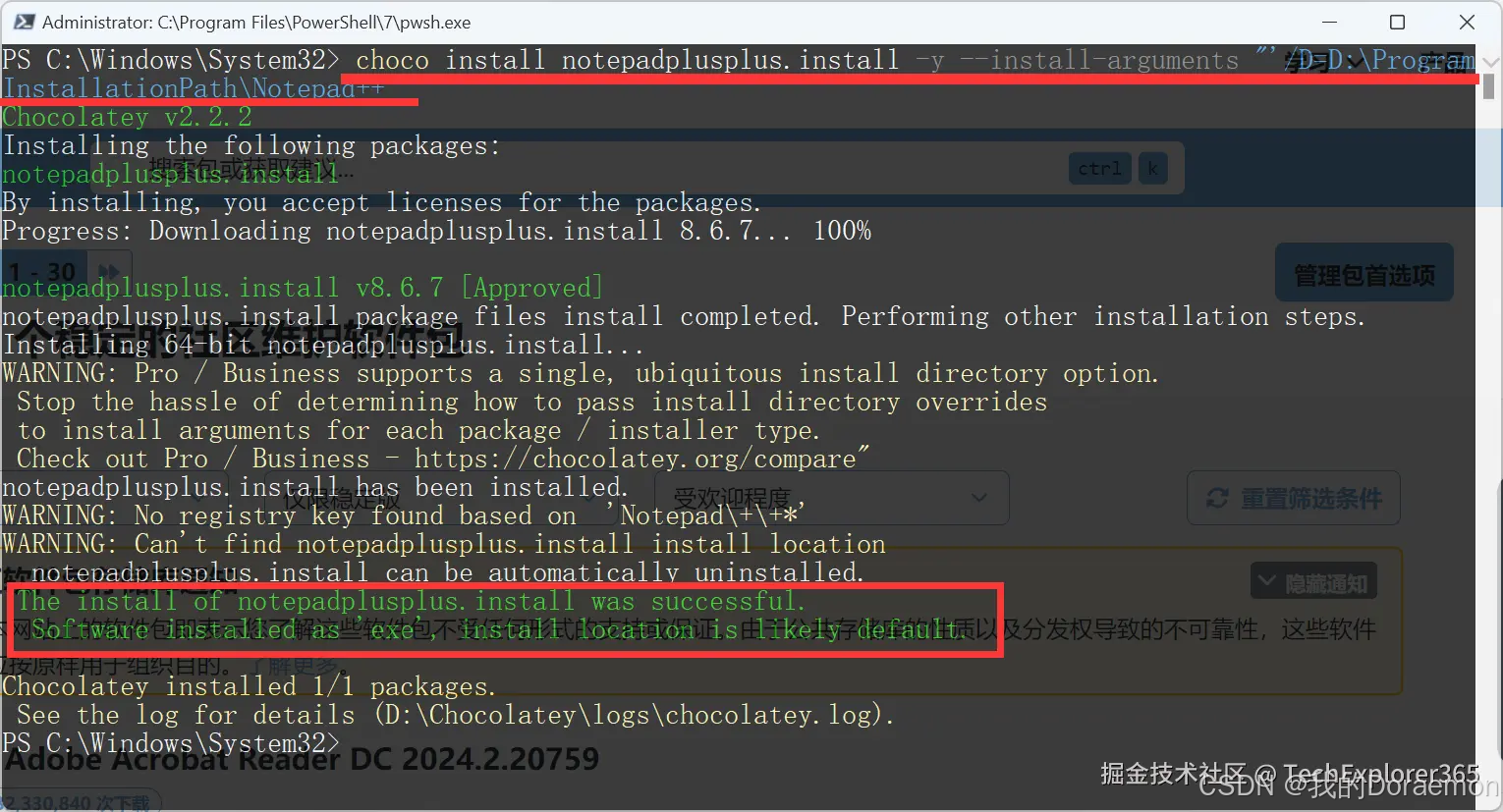Click the 'choco install notepadplusplus.install' command text
This screenshot has height=812, width=1503.
pos(627,60)
